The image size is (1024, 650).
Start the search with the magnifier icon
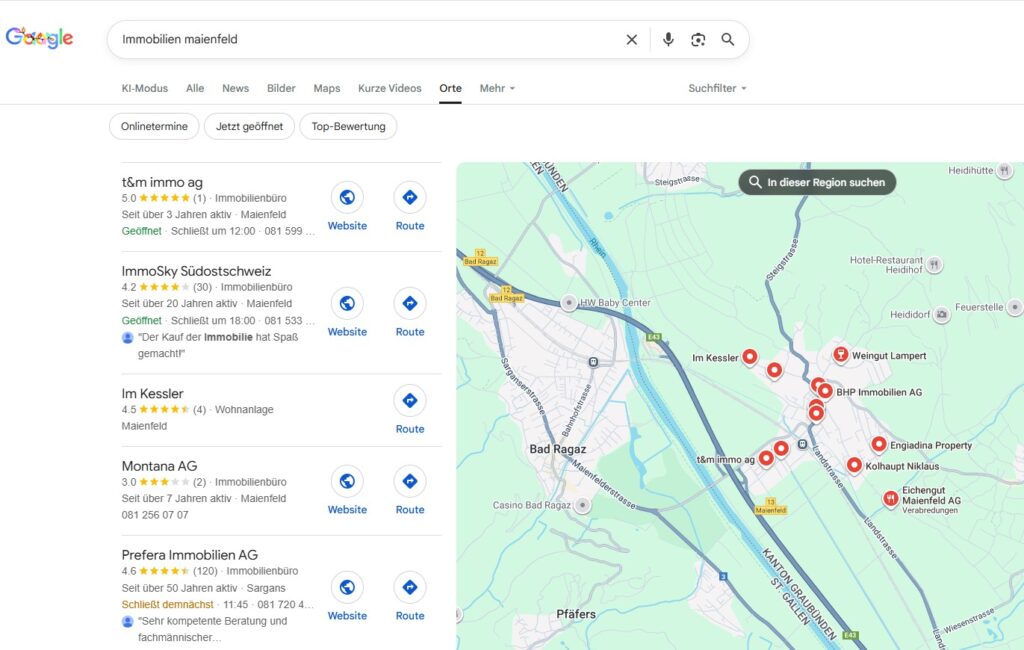click(x=728, y=39)
